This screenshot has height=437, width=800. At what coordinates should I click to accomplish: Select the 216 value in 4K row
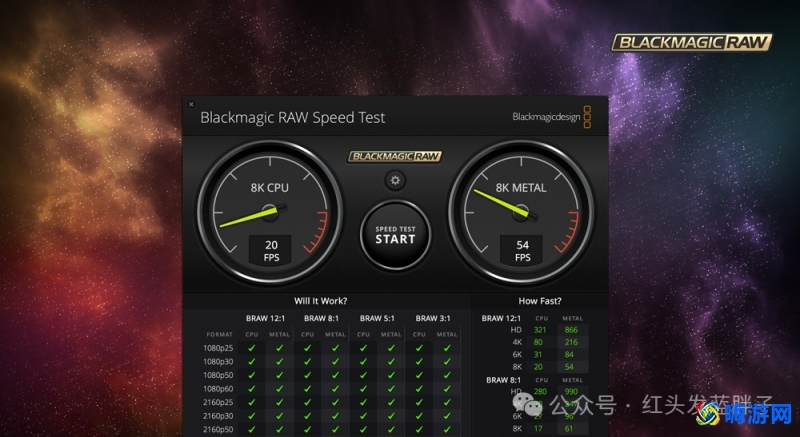click(571, 342)
